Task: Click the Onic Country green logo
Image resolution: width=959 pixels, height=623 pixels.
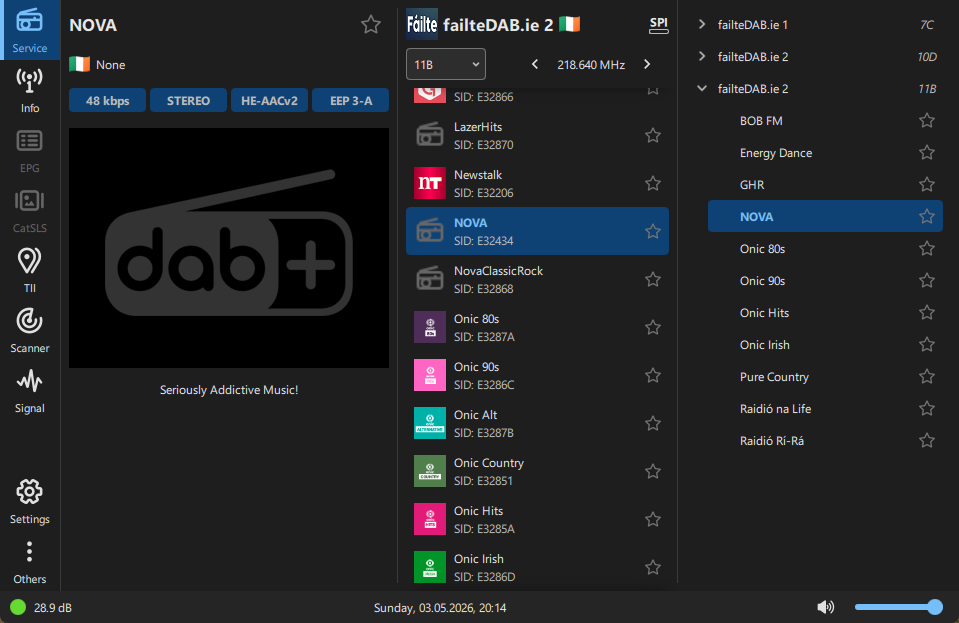Action: (x=429, y=471)
